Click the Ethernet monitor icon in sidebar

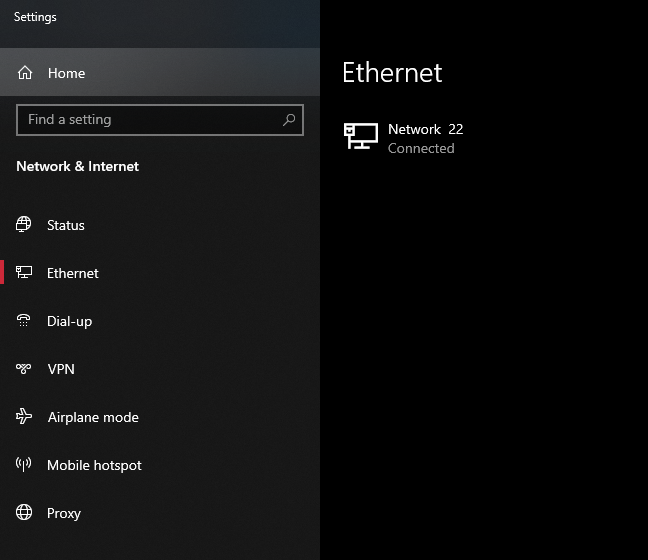point(24,273)
